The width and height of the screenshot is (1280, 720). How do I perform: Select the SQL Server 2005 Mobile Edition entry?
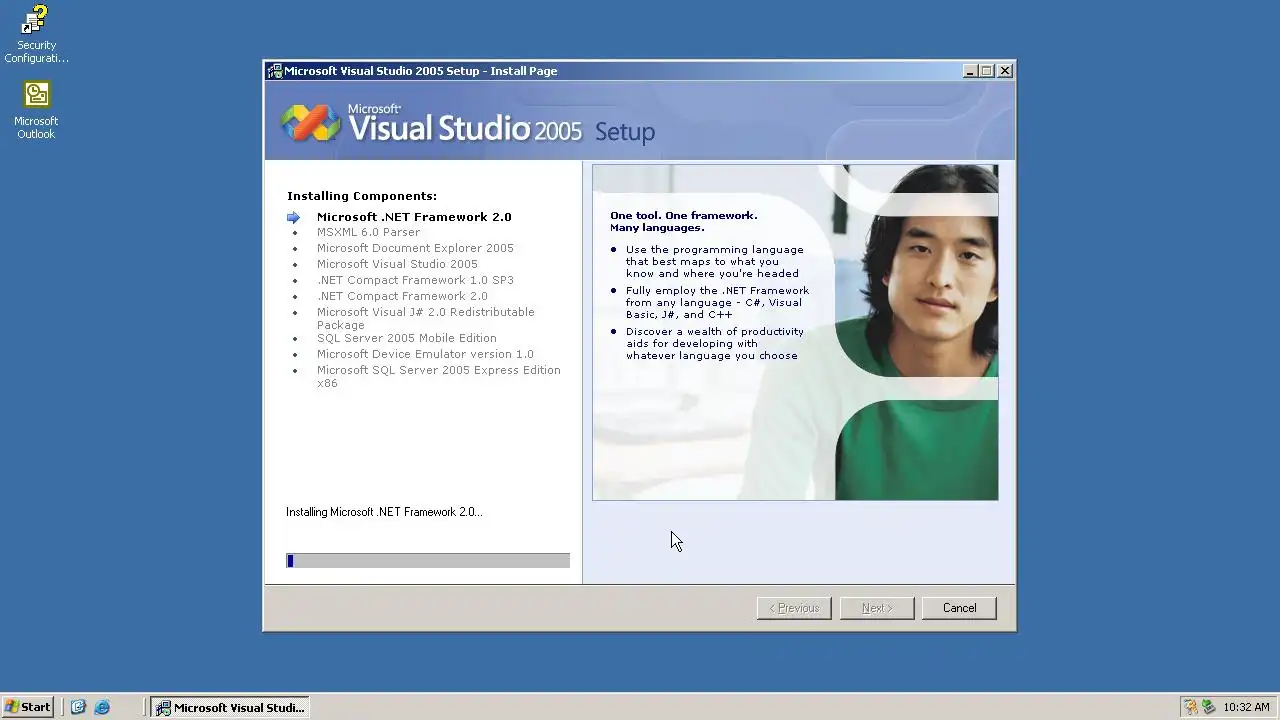click(406, 338)
